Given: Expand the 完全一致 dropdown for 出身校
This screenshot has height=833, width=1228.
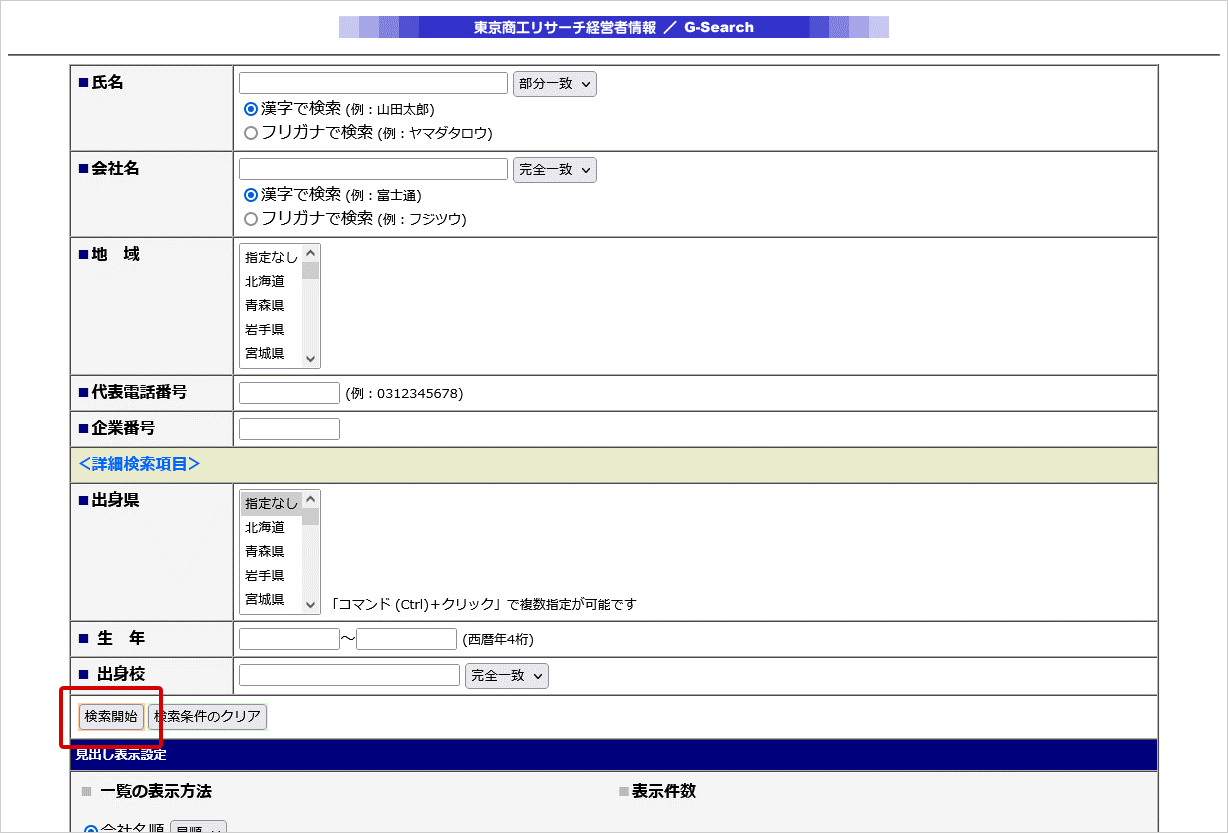Looking at the screenshot, I should click(506, 676).
